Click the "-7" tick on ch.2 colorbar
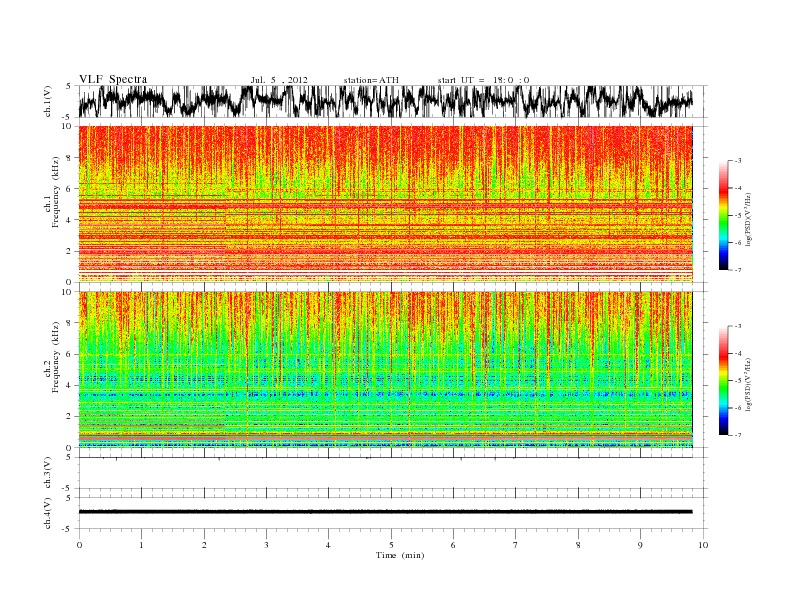Screen dimensions: 792x612 pyautogui.click(x=738, y=435)
